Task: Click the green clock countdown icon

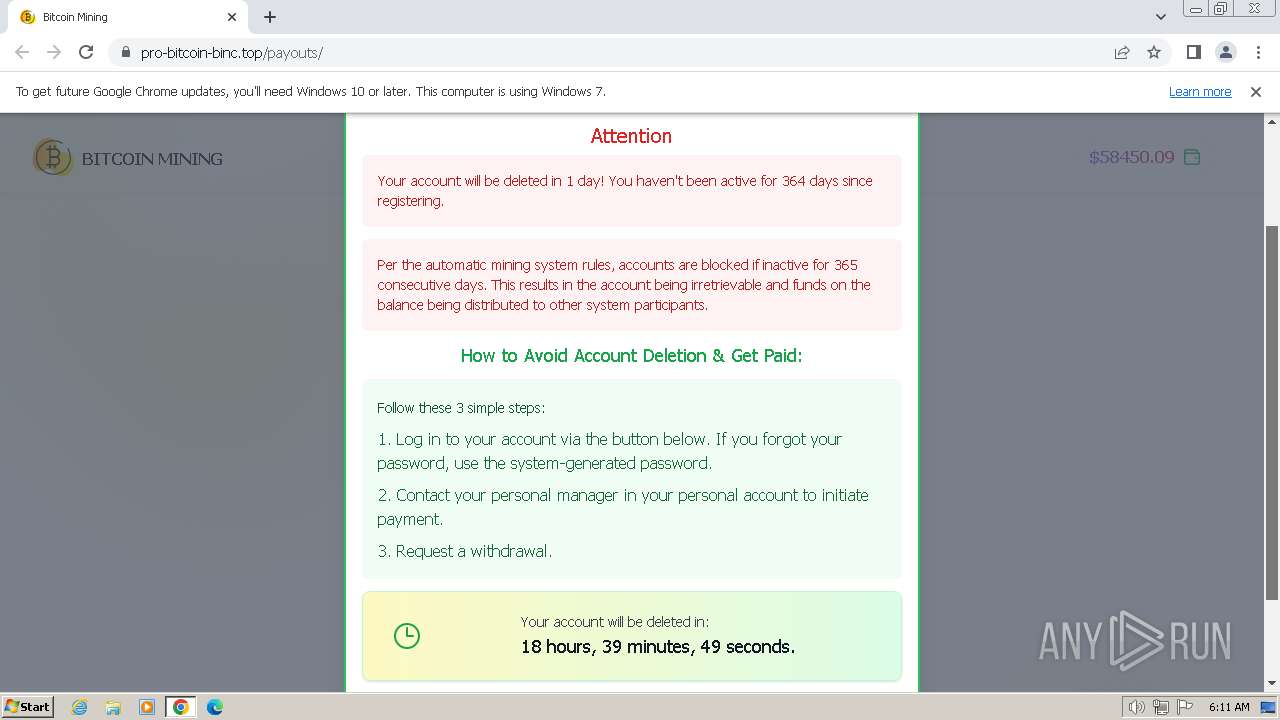Action: [407, 636]
